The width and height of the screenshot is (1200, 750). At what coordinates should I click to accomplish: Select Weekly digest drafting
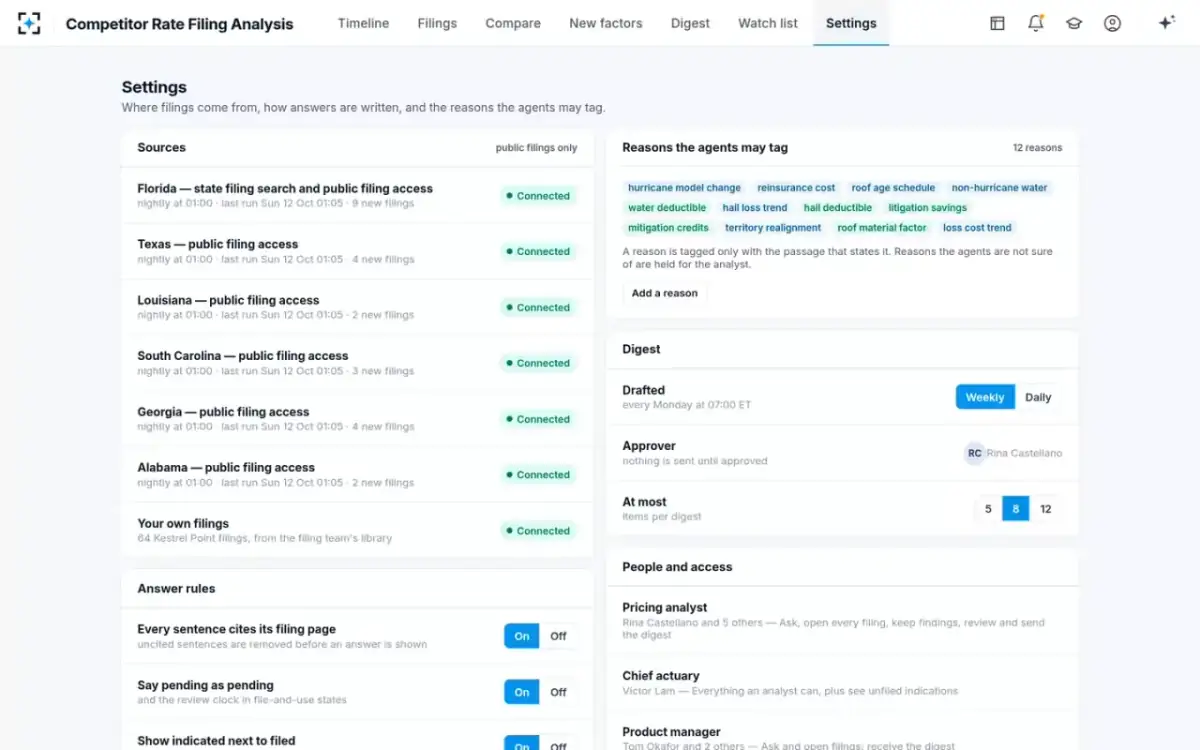[985, 397]
